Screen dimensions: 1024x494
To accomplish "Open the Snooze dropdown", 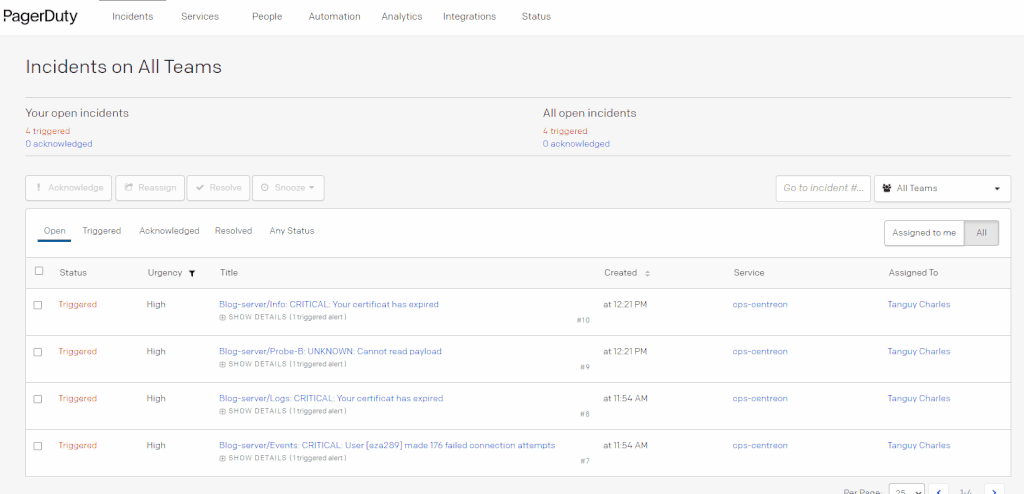I will (288, 188).
